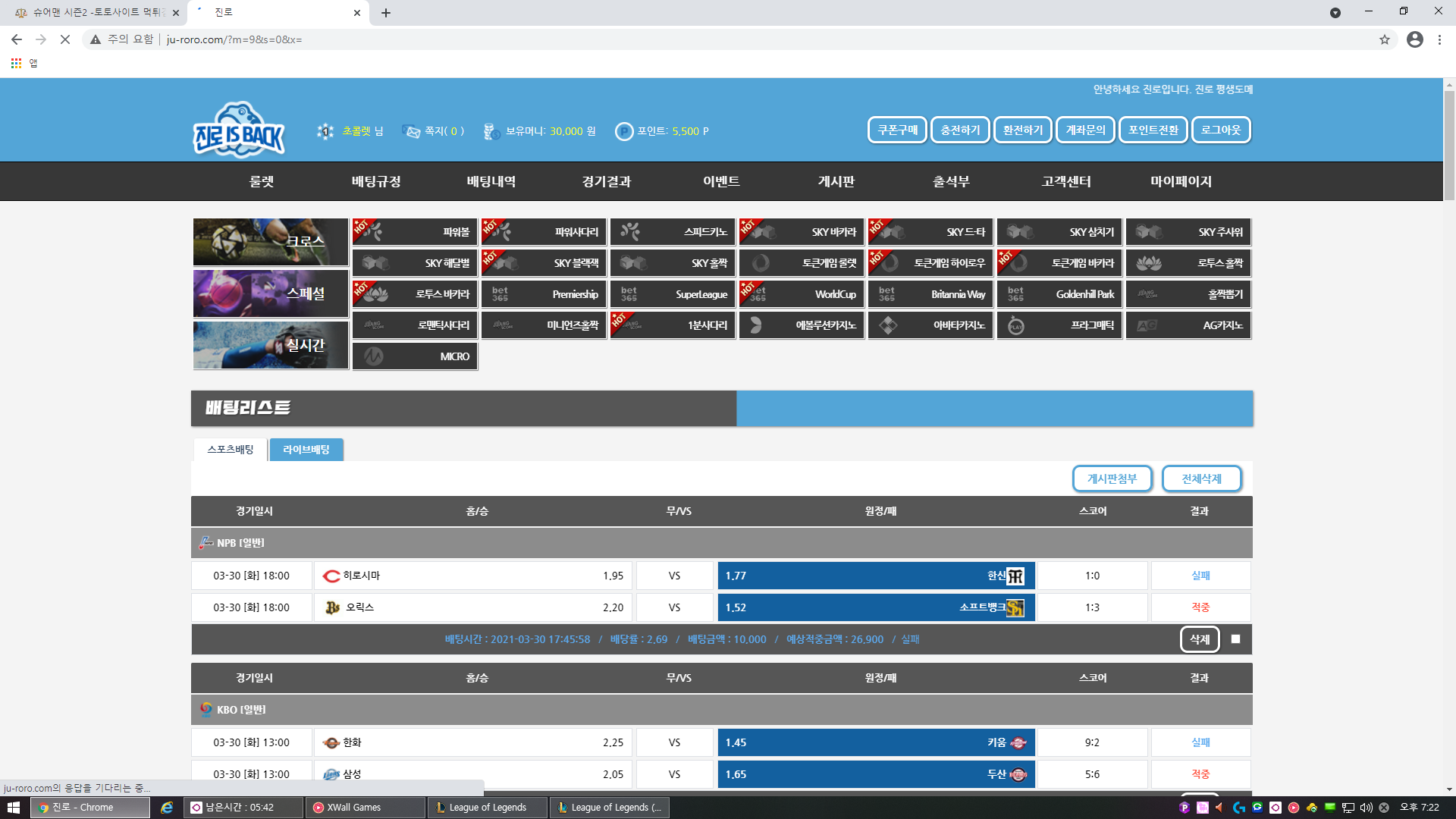
Task: Open the 파워볼 mini game
Action: click(415, 232)
